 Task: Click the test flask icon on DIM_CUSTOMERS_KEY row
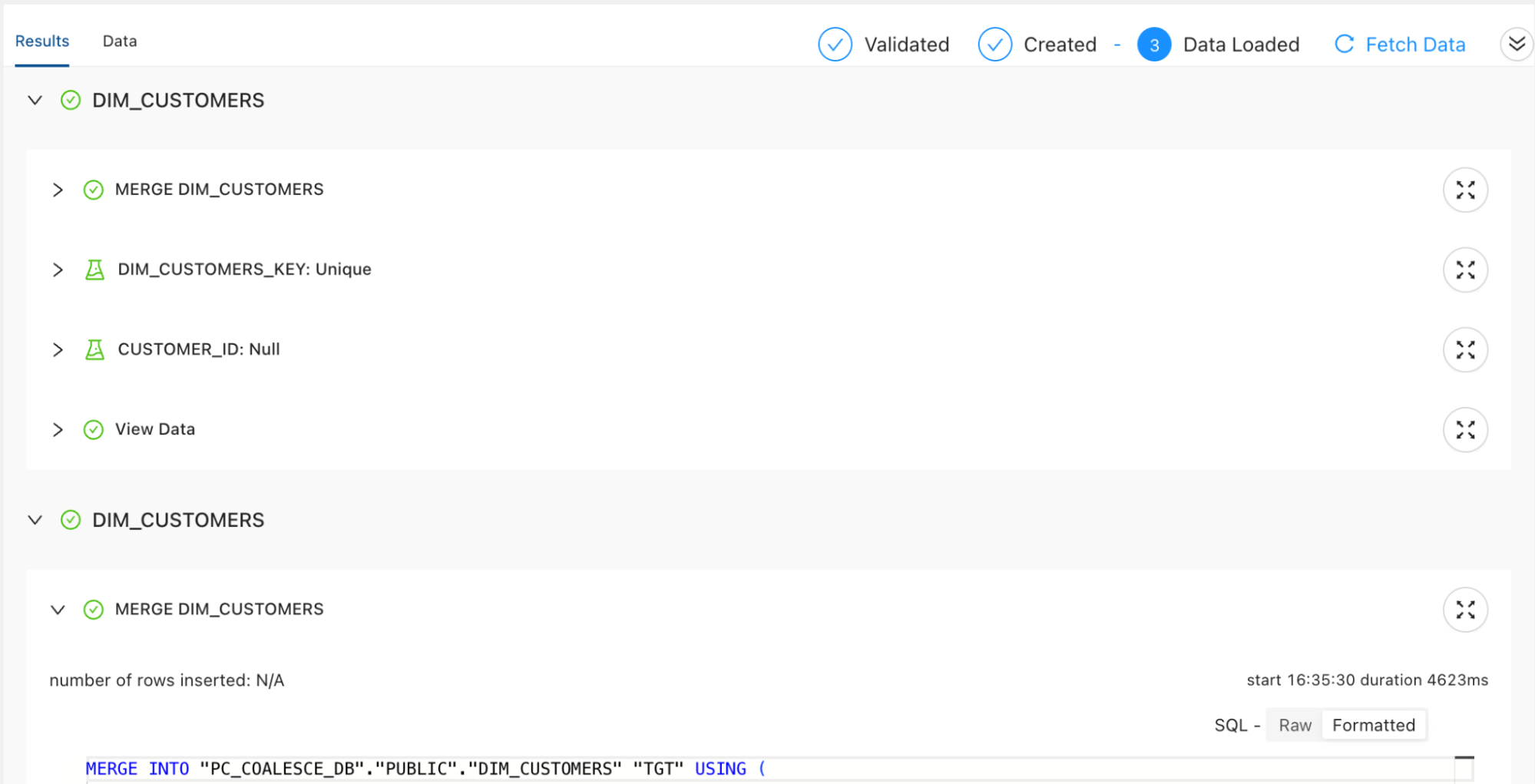point(94,270)
